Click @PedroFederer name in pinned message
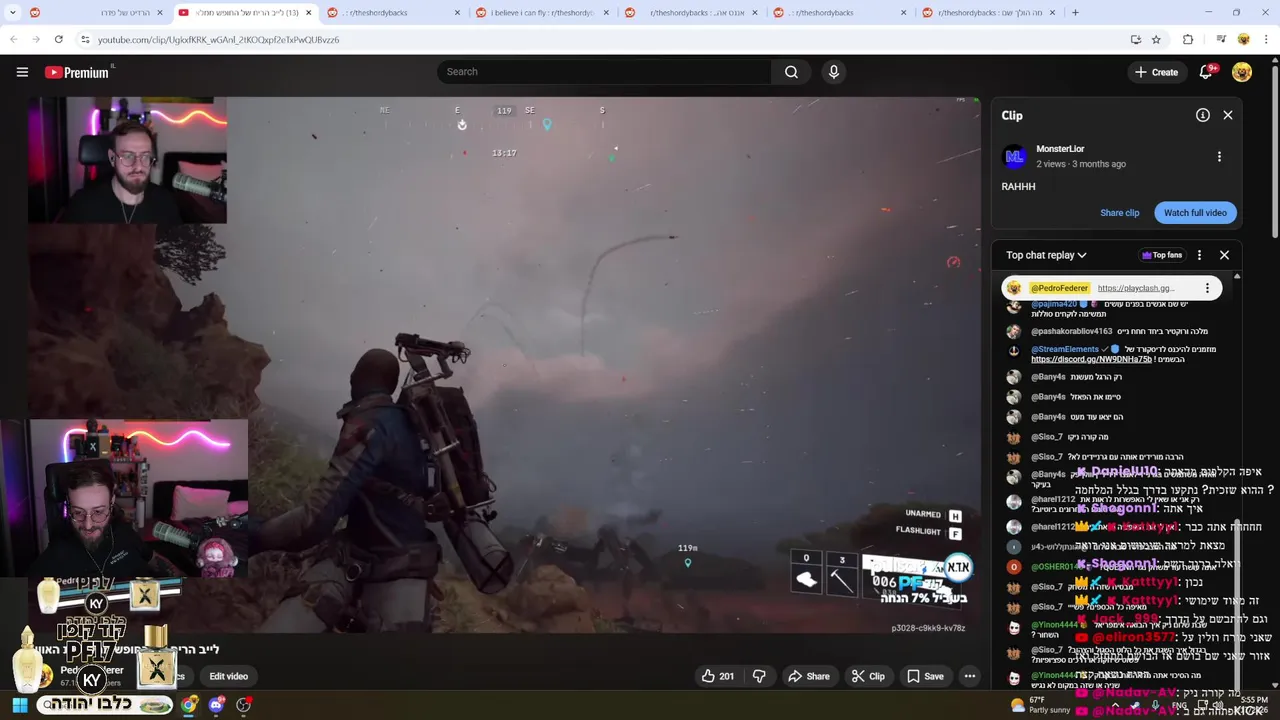The image size is (1280, 720). click(1059, 288)
